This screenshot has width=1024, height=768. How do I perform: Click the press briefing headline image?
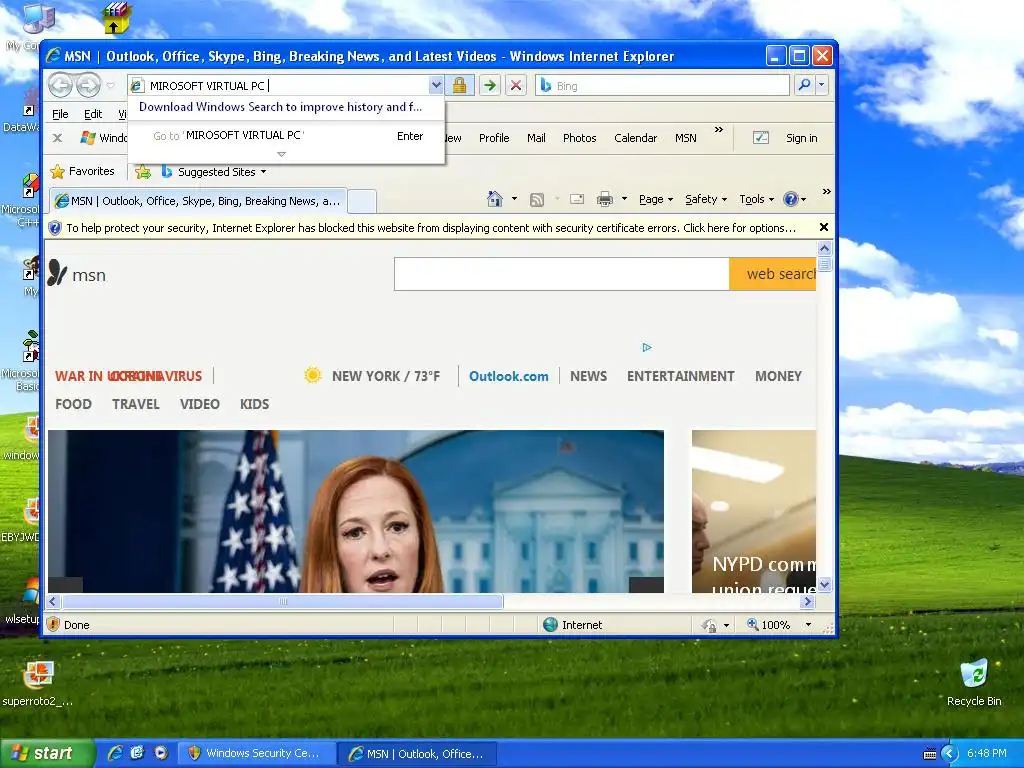click(356, 511)
